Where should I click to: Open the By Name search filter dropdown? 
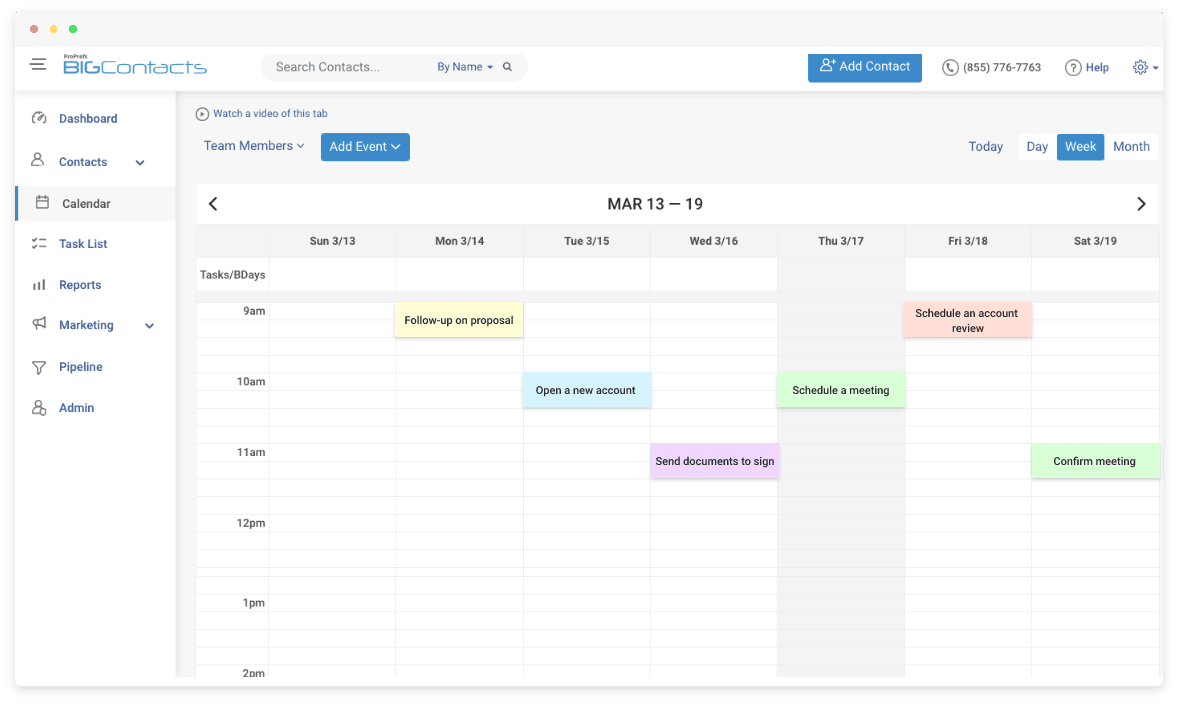pyautogui.click(x=463, y=66)
